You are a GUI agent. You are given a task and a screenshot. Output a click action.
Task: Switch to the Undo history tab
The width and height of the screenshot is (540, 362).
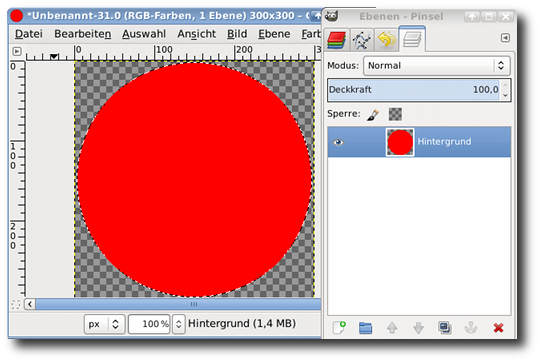(x=386, y=39)
